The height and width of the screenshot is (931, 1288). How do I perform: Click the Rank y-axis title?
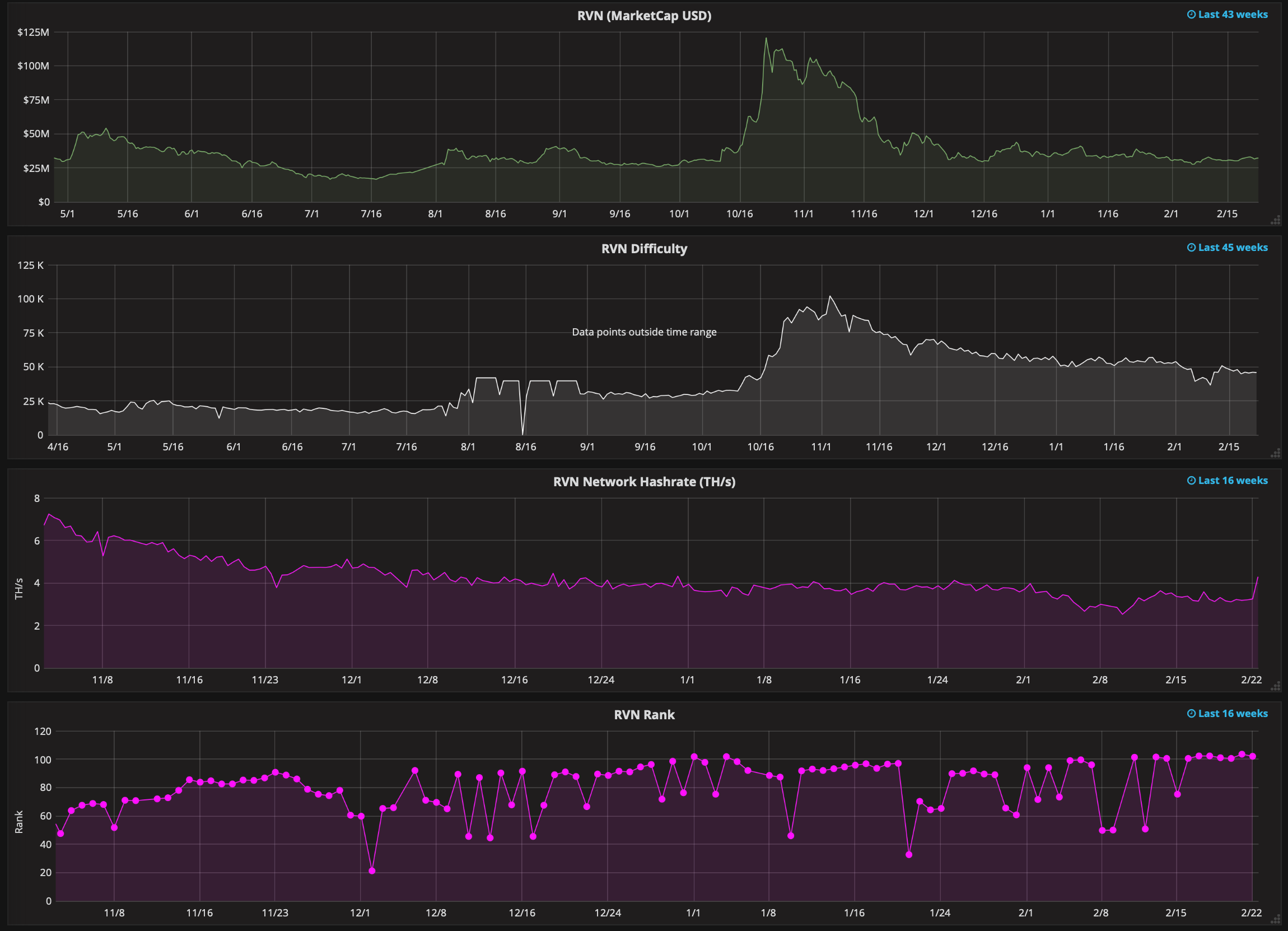19,822
